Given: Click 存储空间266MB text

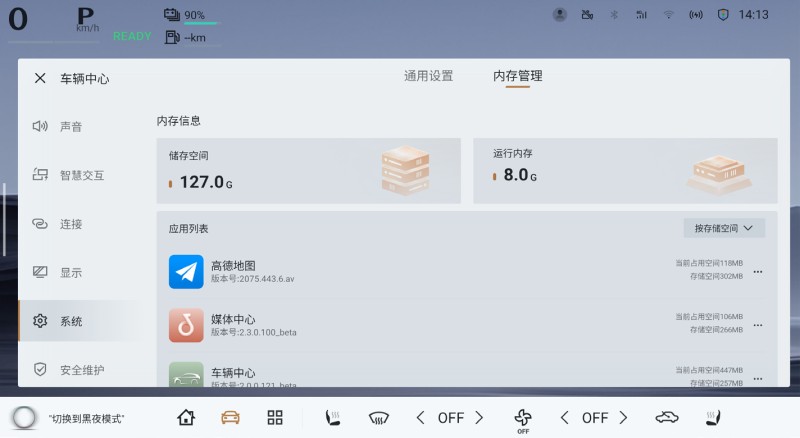Looking at the screenshot, I should 716,330.
